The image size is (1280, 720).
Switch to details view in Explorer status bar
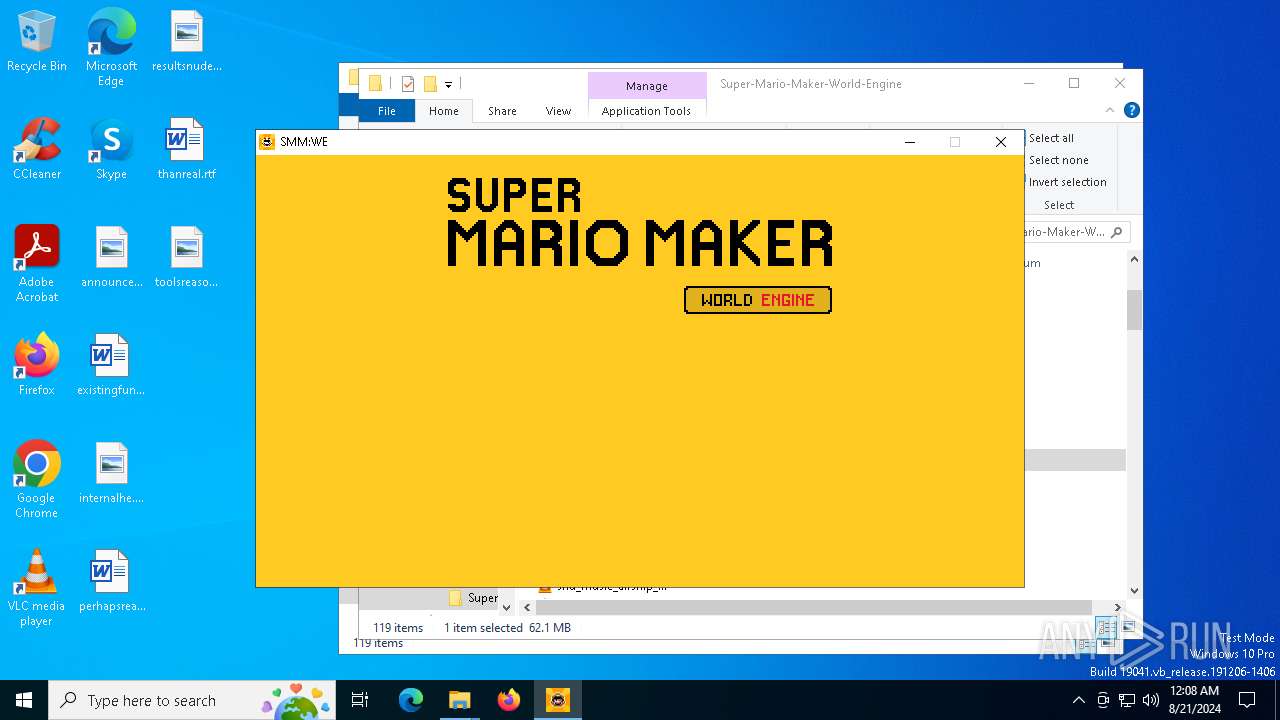click(1106, 627)
